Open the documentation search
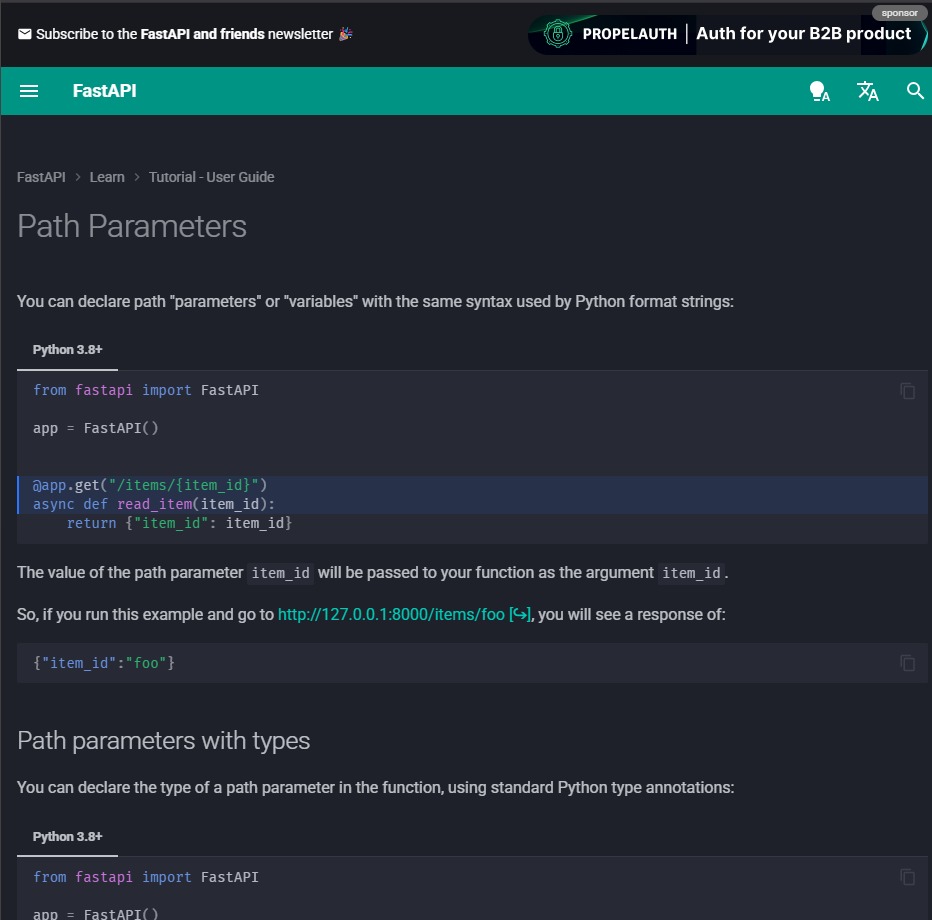This screenshot has height=920, width=932. pos(915,91)
